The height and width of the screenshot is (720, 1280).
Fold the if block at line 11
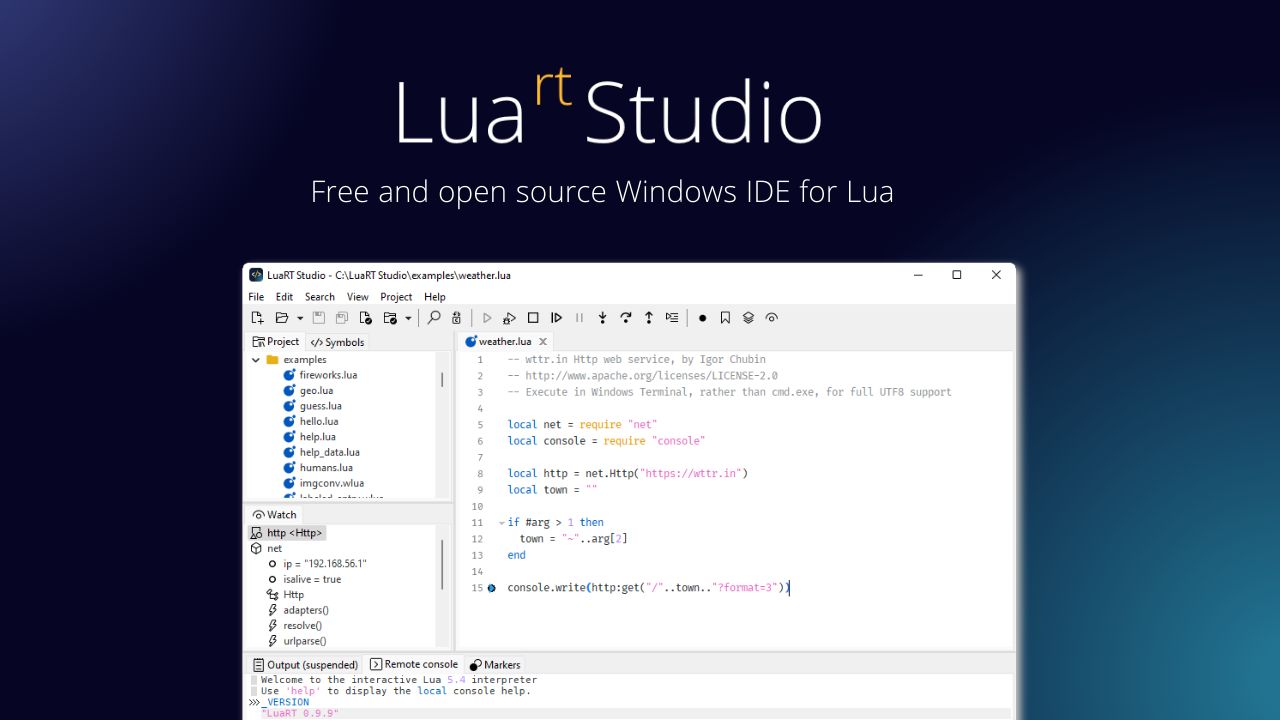tap(503, 522)
